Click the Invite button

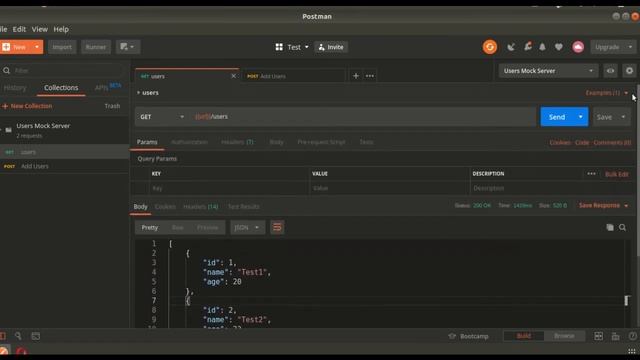[x=331, y=47]
